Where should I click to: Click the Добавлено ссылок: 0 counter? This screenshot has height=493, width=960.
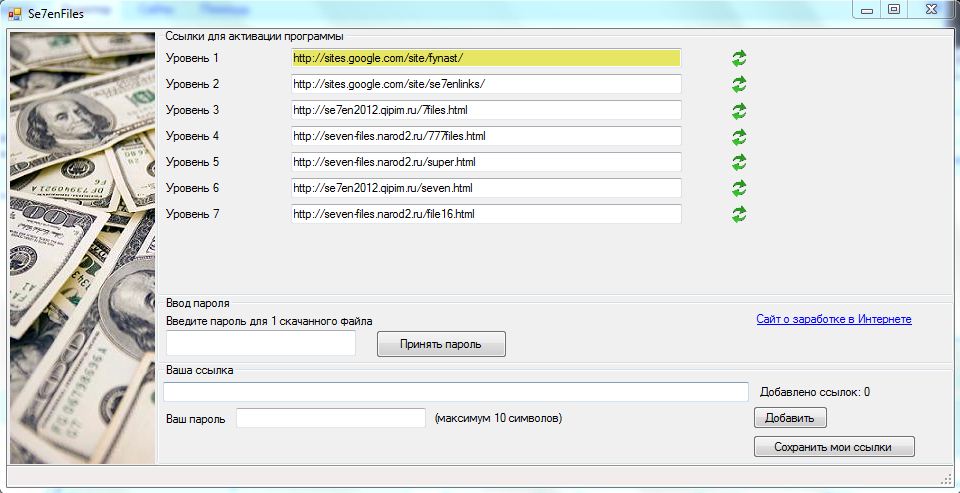(815, 392)
